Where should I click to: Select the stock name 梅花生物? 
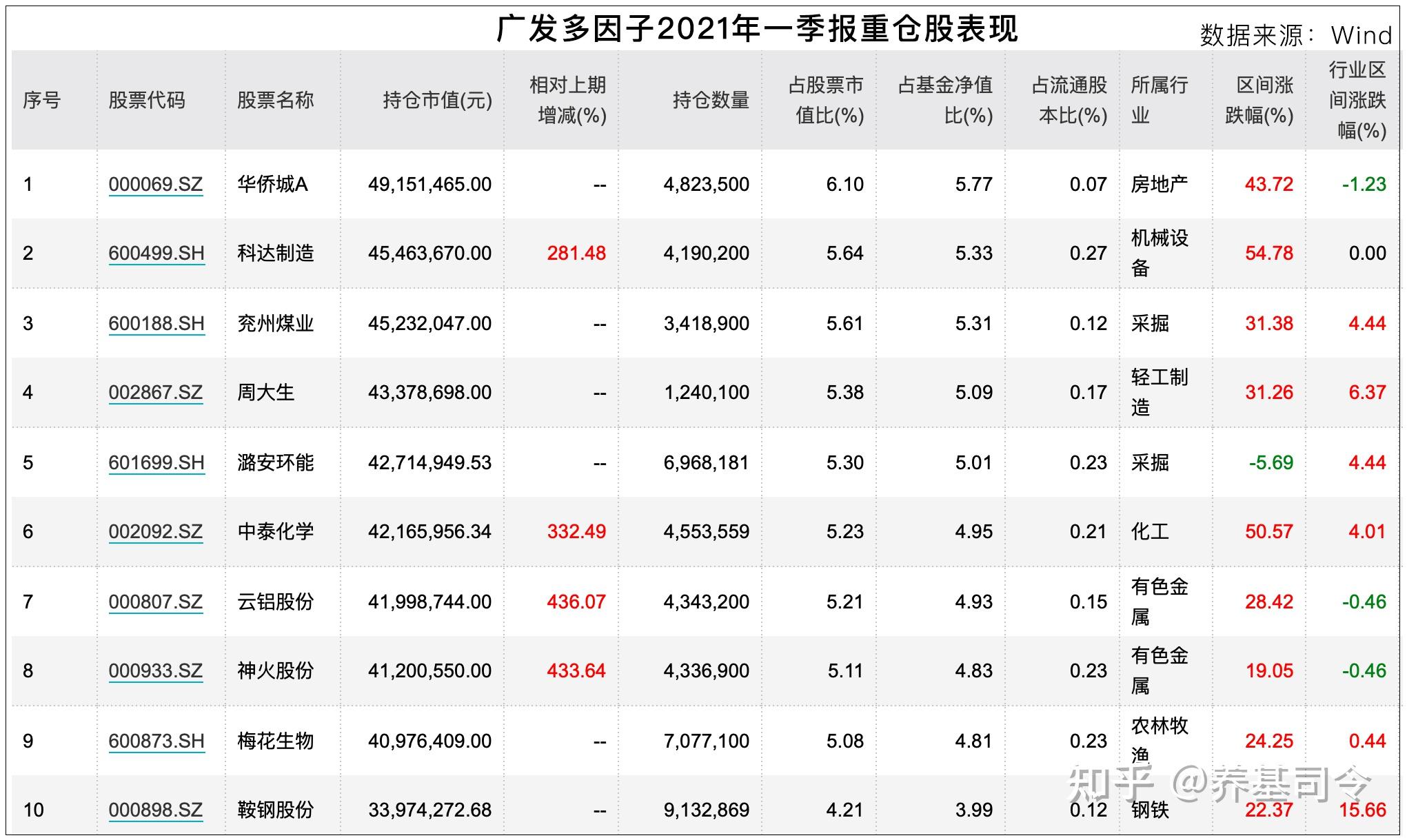[x=276, y=741]
